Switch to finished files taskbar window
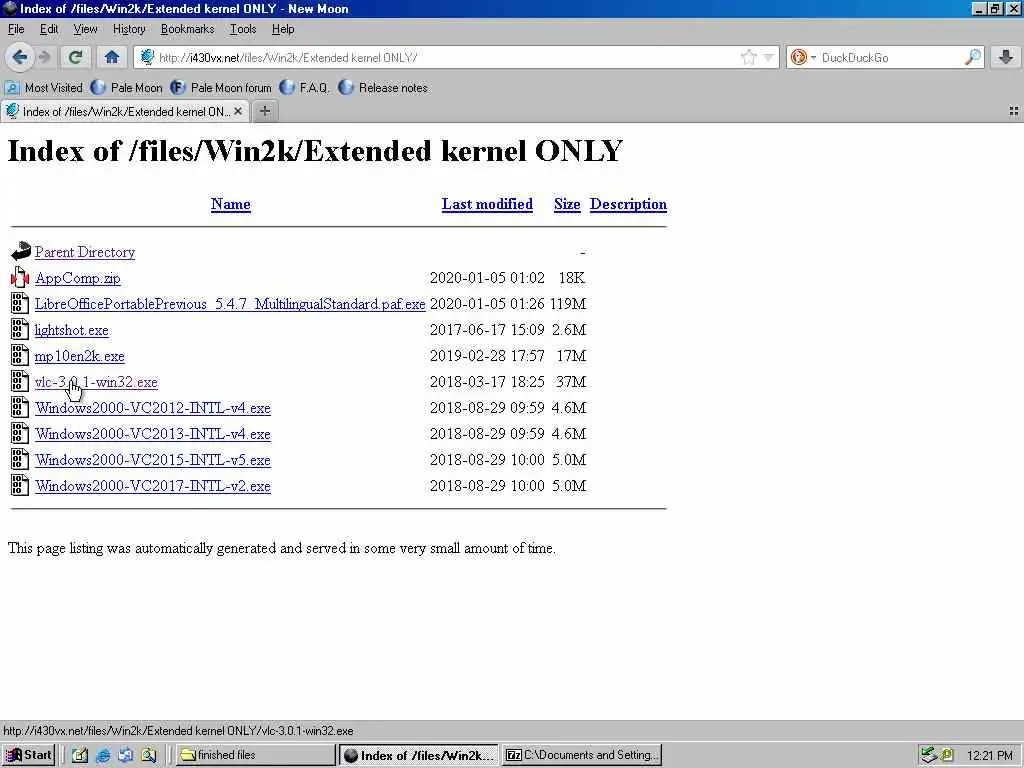The image size is (1024, 768). point(256,755)
